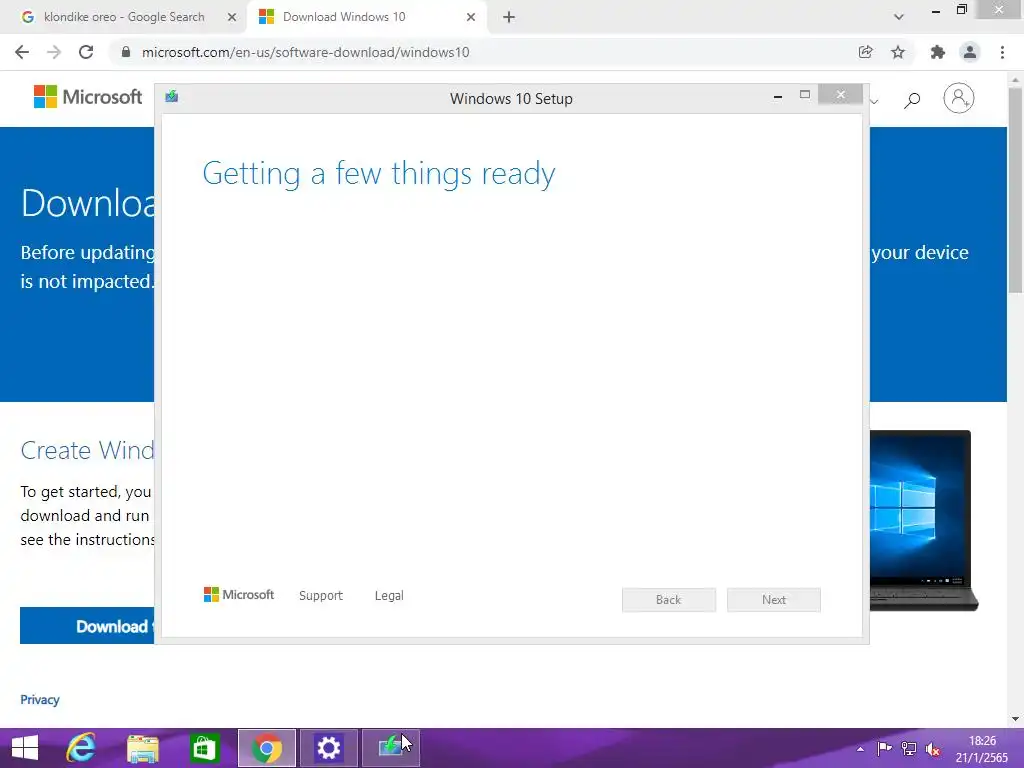Screen dimensions: 1024x768
Task: Open Chrome's three-dot menu
Action: point(1002,52)
